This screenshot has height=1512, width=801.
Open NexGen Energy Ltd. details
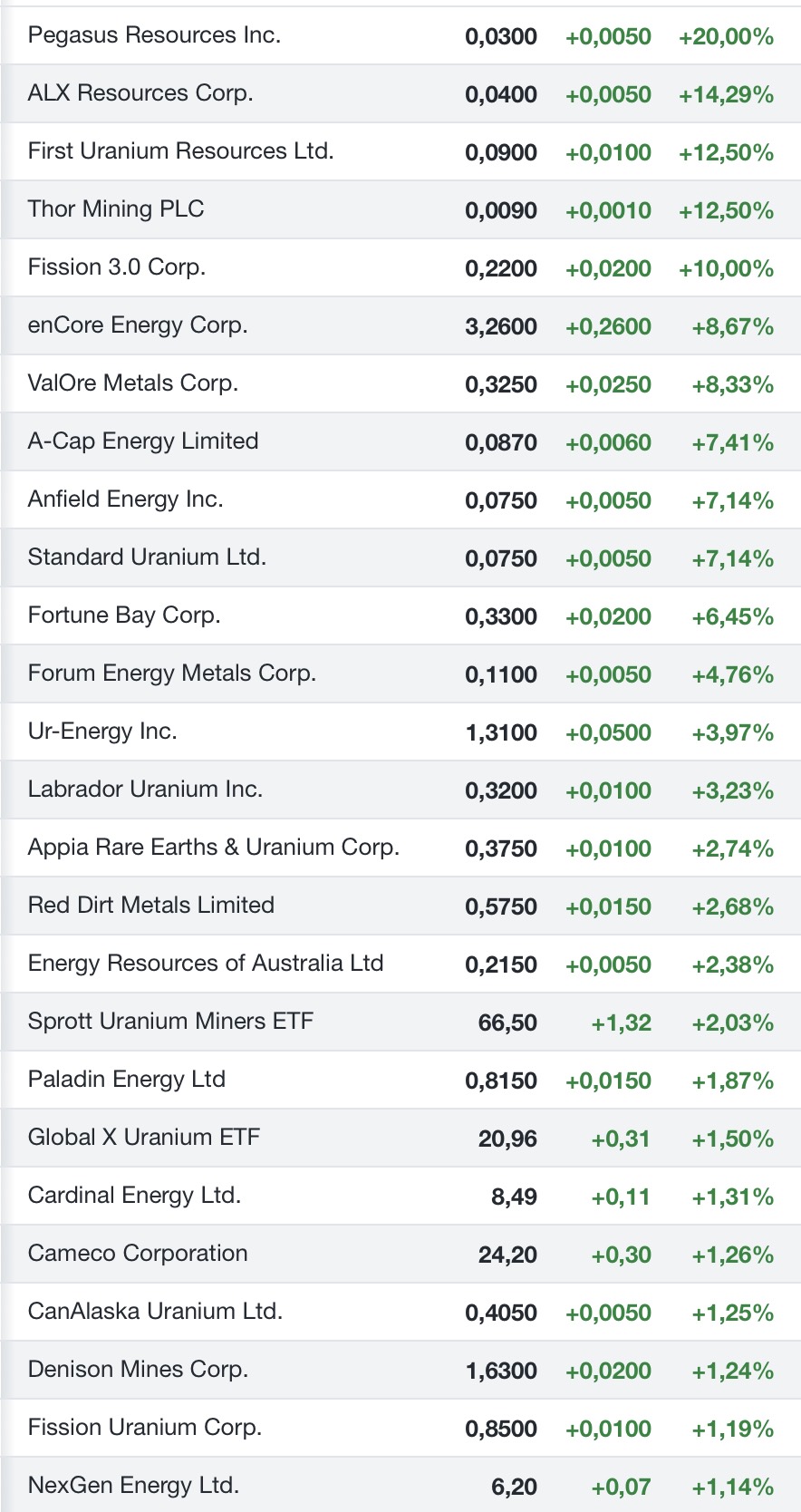click(133, 1486)
